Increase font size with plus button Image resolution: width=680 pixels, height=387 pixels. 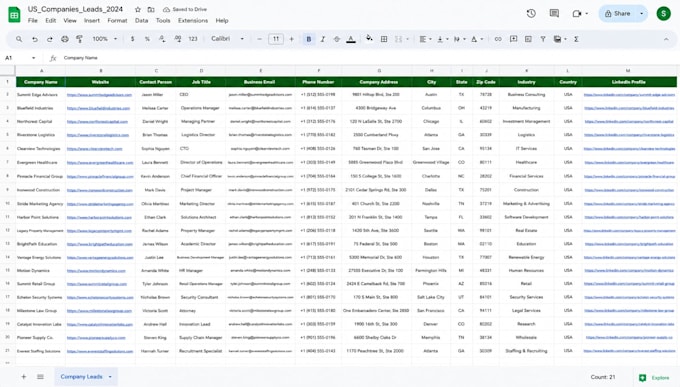291,39
